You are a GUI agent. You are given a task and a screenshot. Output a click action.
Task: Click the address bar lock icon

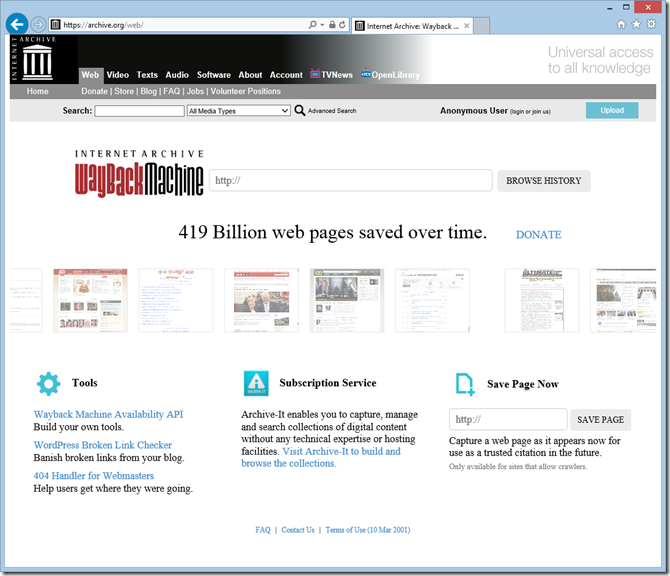tap(332, 25)
